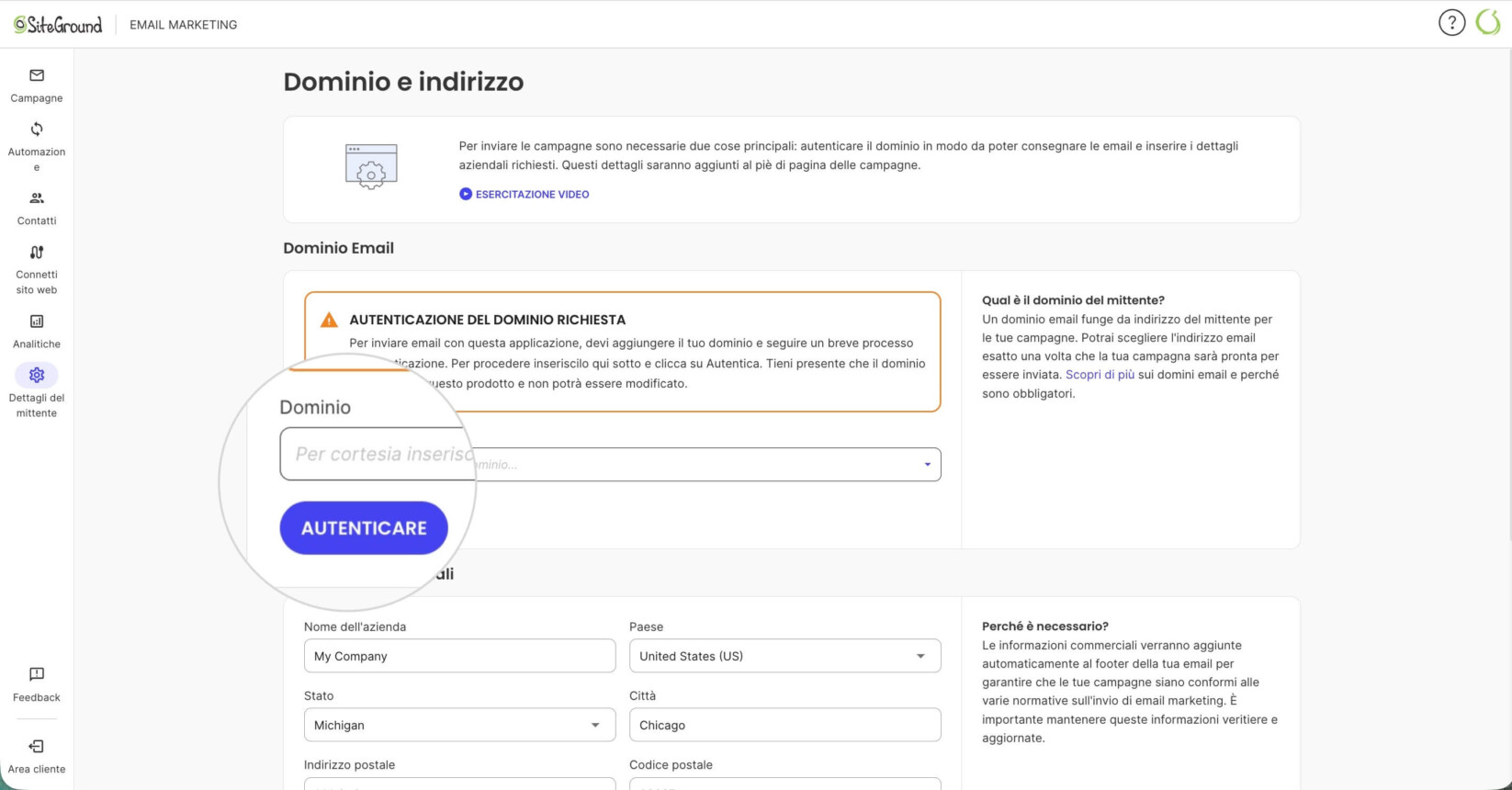Click the Dominio domain input field

click(x=610, y=464)
